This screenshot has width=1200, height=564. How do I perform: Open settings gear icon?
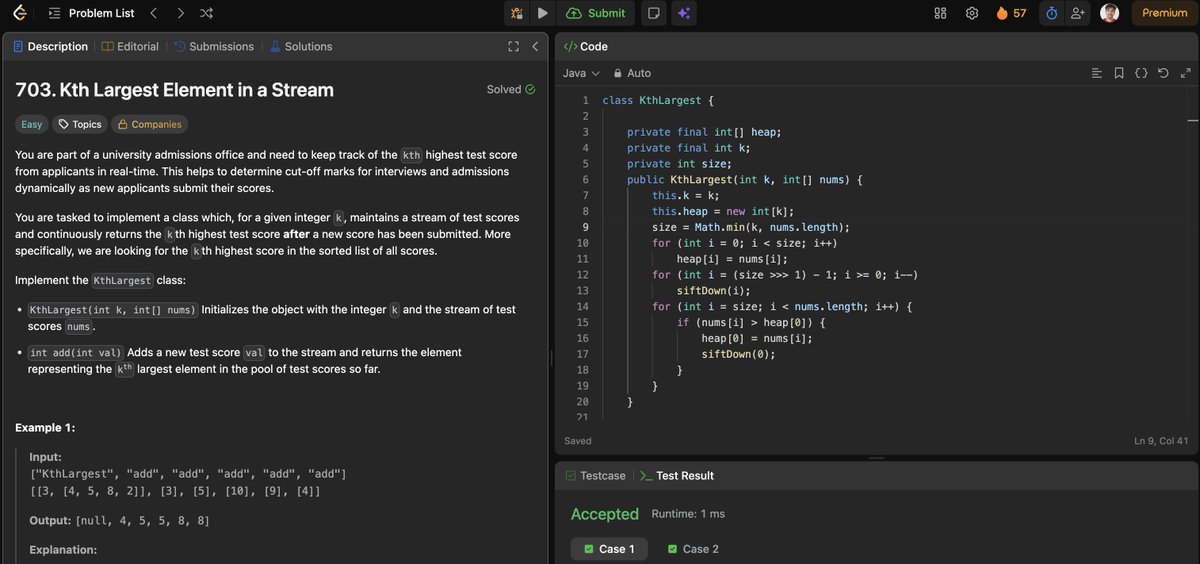pos(971,13)
